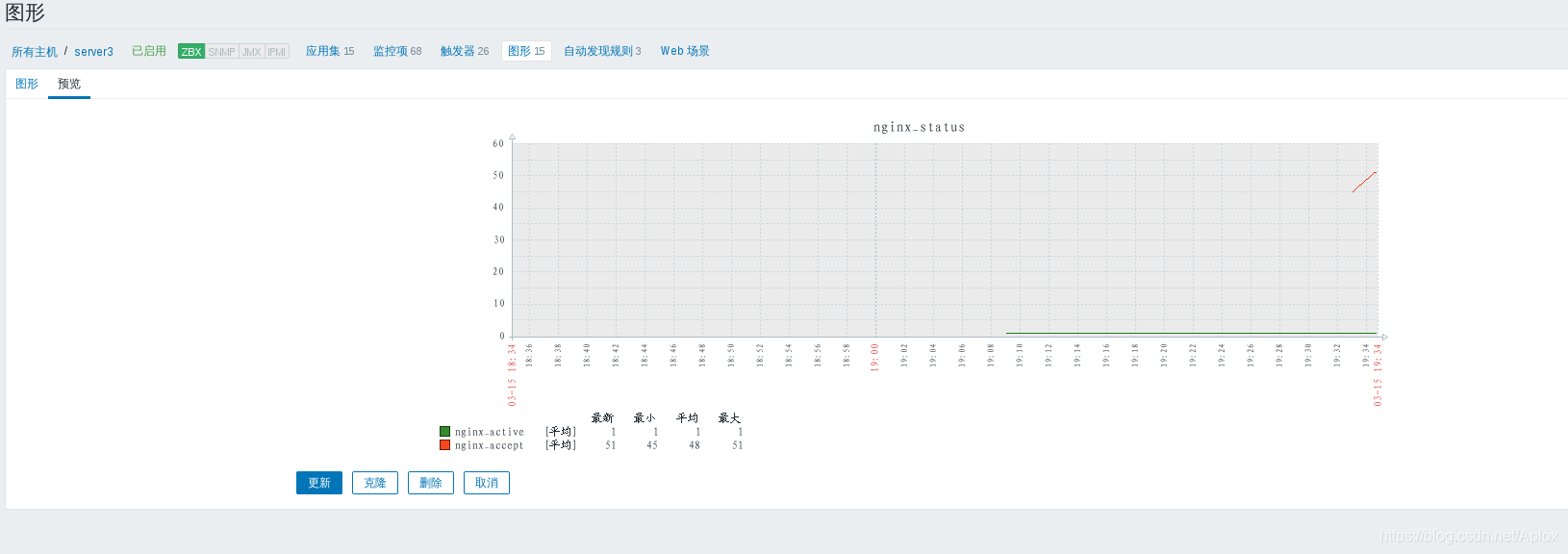This screenshot has width=1568, height=554.
Task: Open 触发器 26 triggers tab
Action: 465,51
